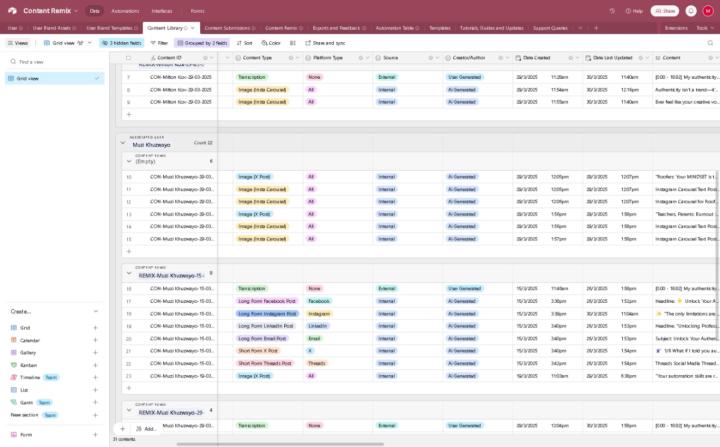Open Share and sync
This screenshot has width=720, height=447.
click(x=325, y=43)
